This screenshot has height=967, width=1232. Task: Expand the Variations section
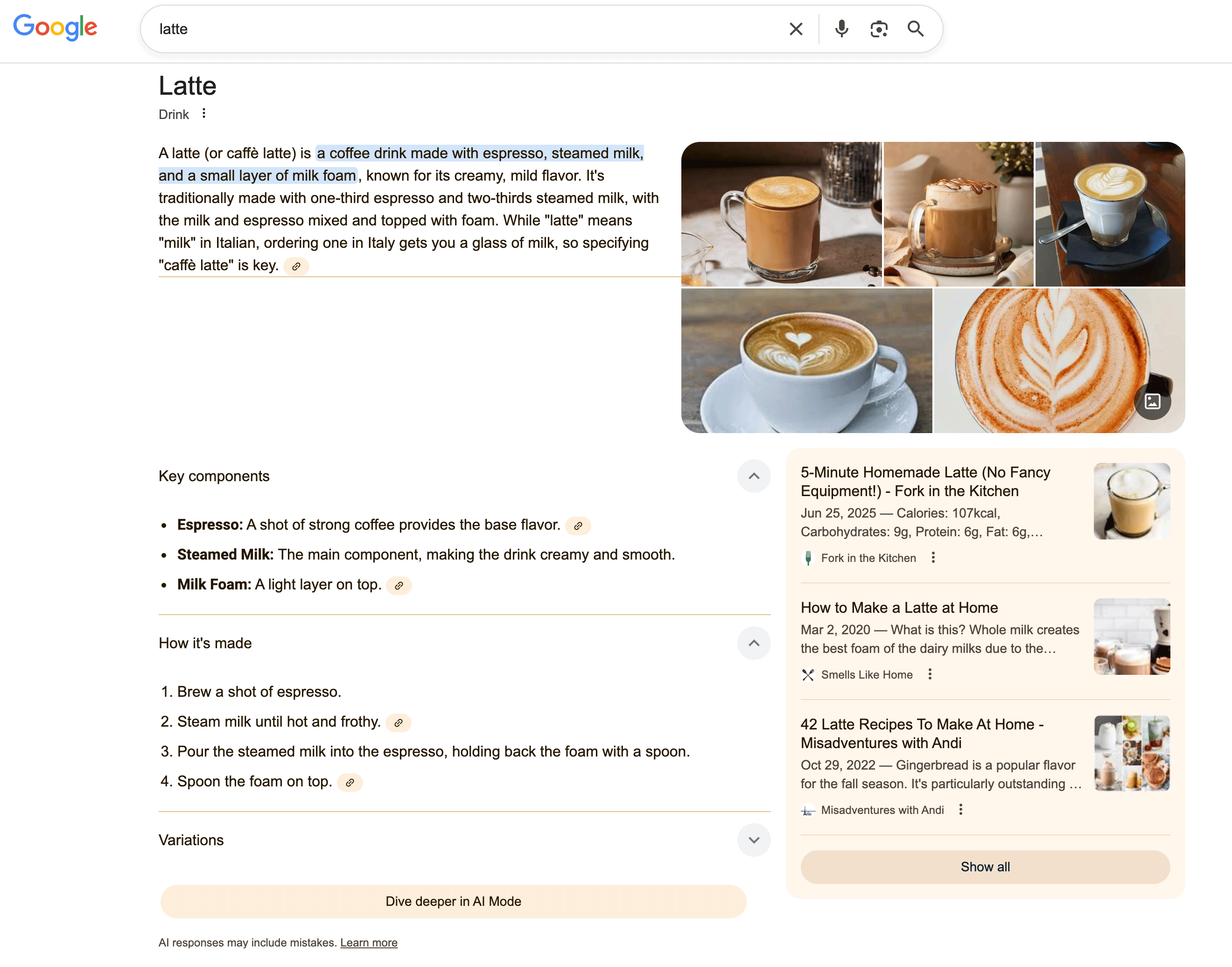tap(754, 840)
